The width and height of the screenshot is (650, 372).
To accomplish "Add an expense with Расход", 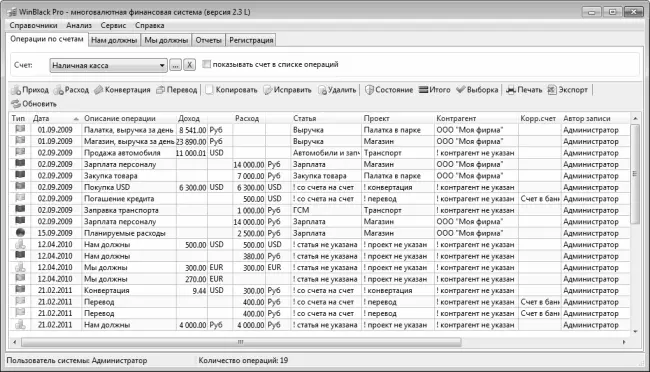I will [x=72, y=90].
